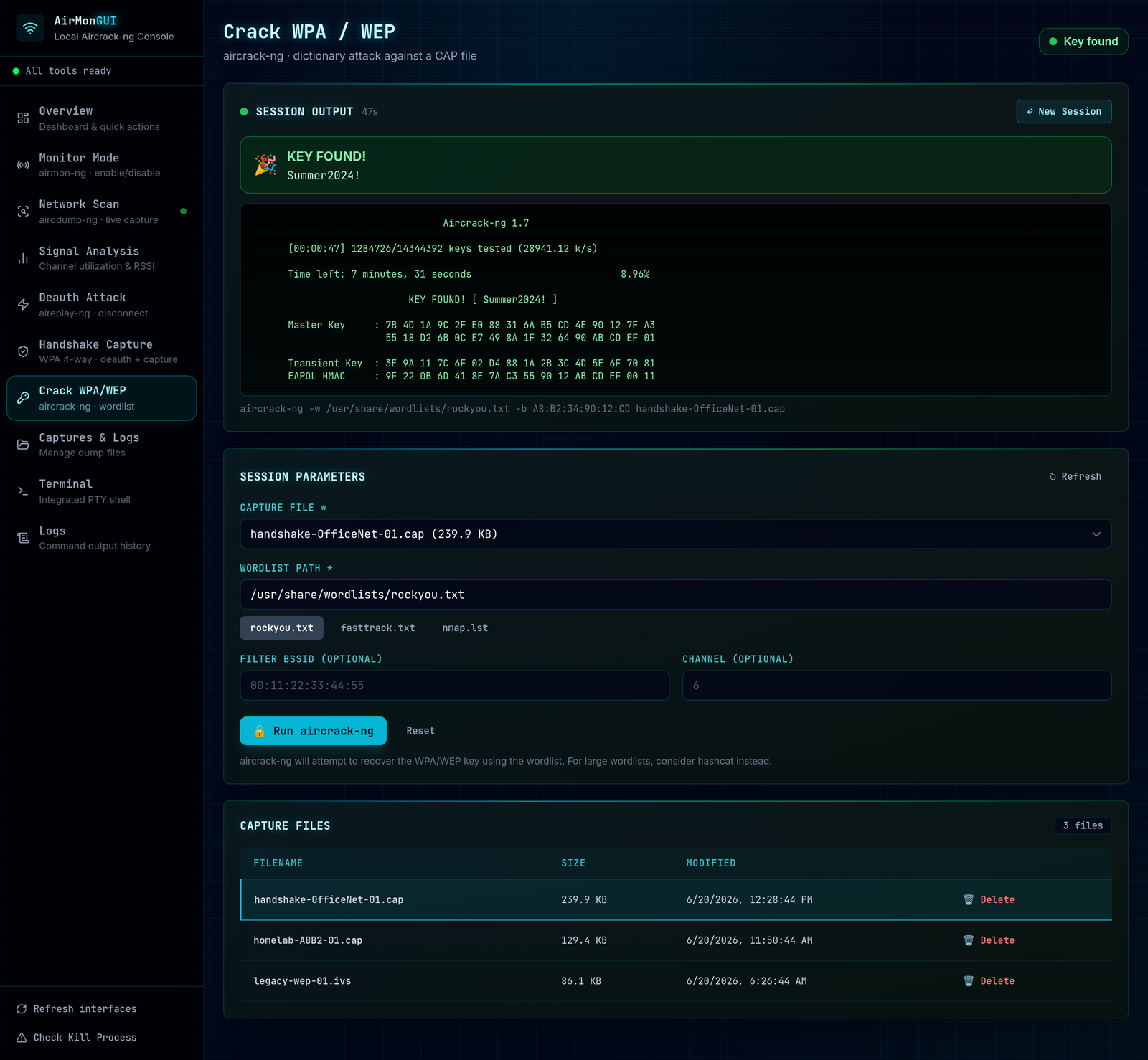Select the Crack WPA/WEP menu item
Image resolution: width=1148 pixels, height=1060 pixels.
tap(101, 398)
